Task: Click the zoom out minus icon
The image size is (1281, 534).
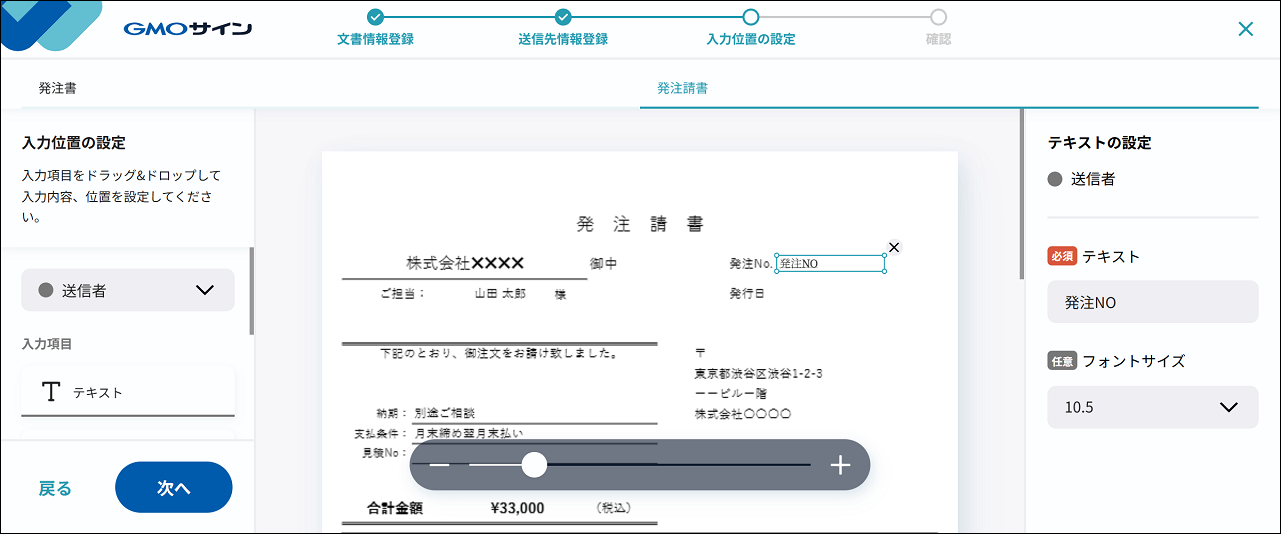Action: pos(439,465)
